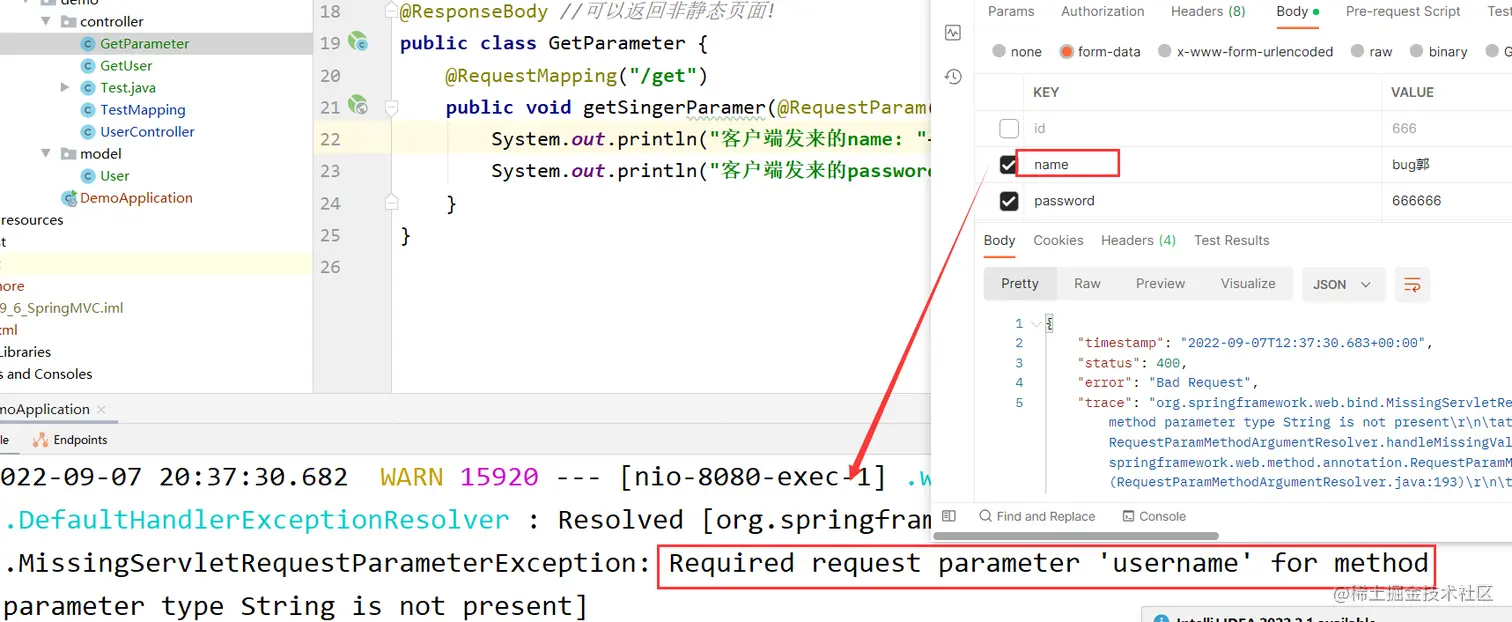1512x622 pixels.
Task: Fold the end marker at line 24
Action: [x=392, y=204]
